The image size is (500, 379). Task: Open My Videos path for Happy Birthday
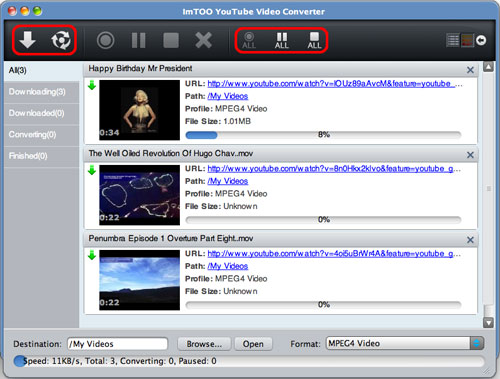click(228, 96)
